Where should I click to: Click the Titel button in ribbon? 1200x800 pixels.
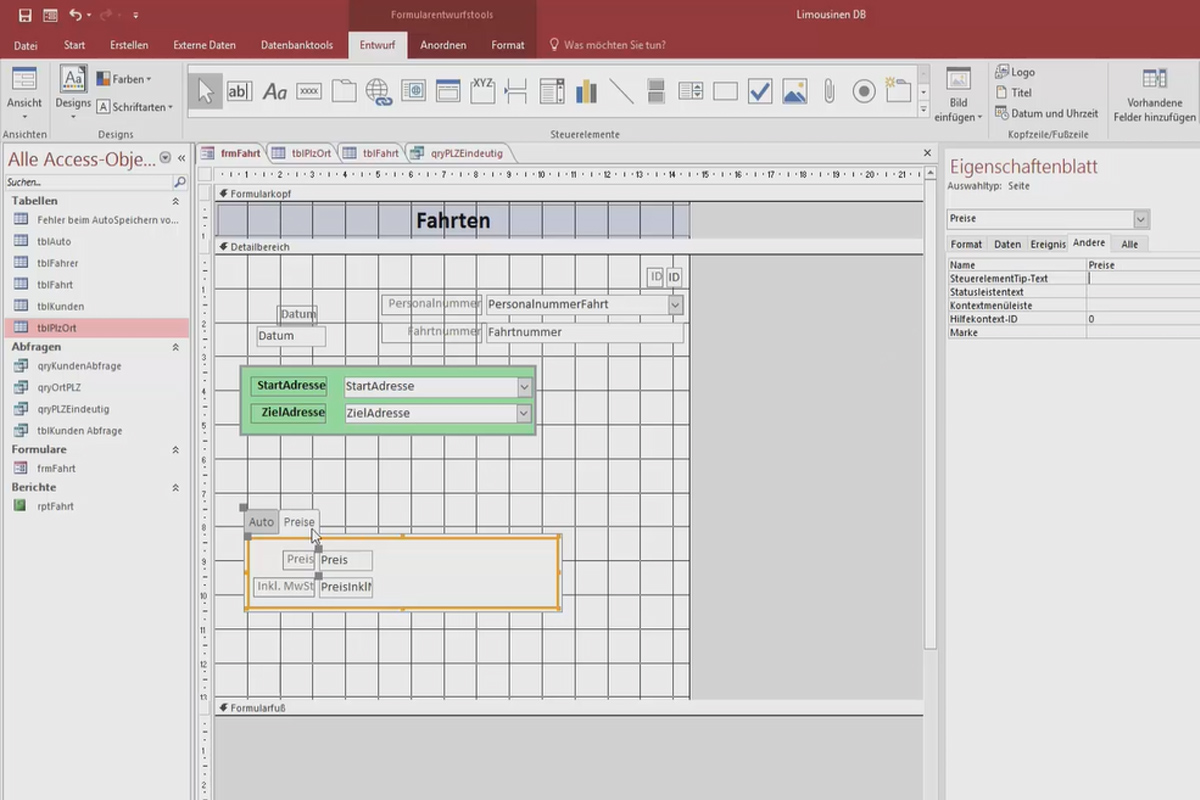click(x=1013, y=92)
